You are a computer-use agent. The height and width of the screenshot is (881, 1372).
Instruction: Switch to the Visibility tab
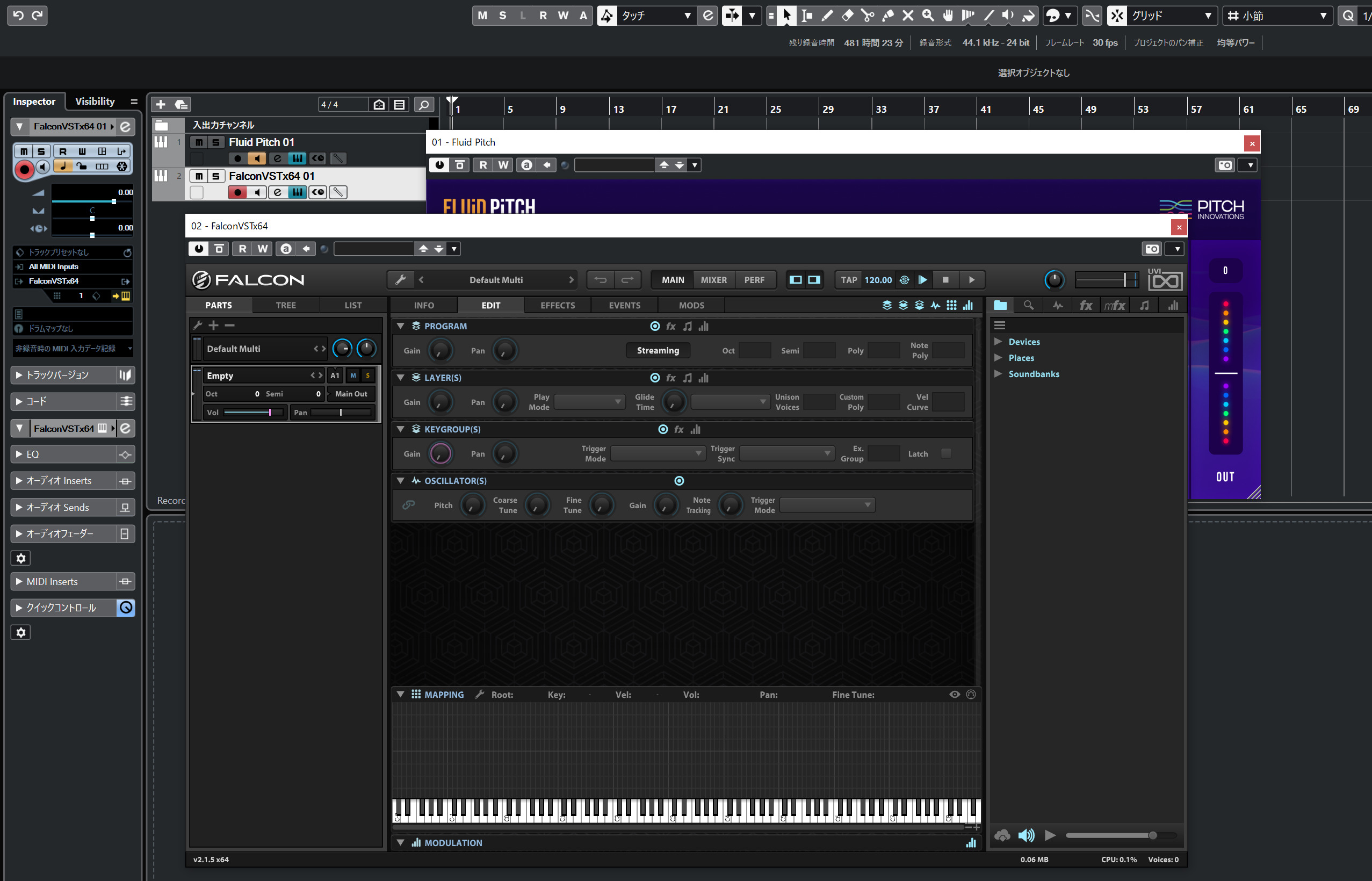[95, 101]
